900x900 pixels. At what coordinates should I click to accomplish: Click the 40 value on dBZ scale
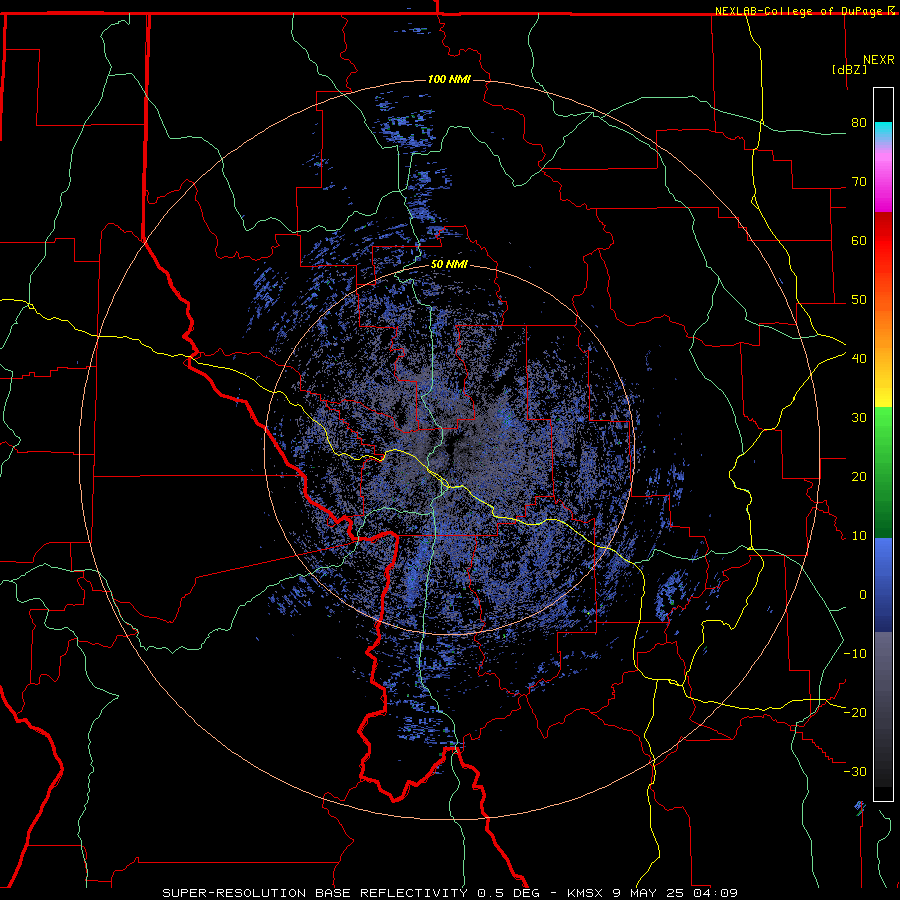point(859,359)
